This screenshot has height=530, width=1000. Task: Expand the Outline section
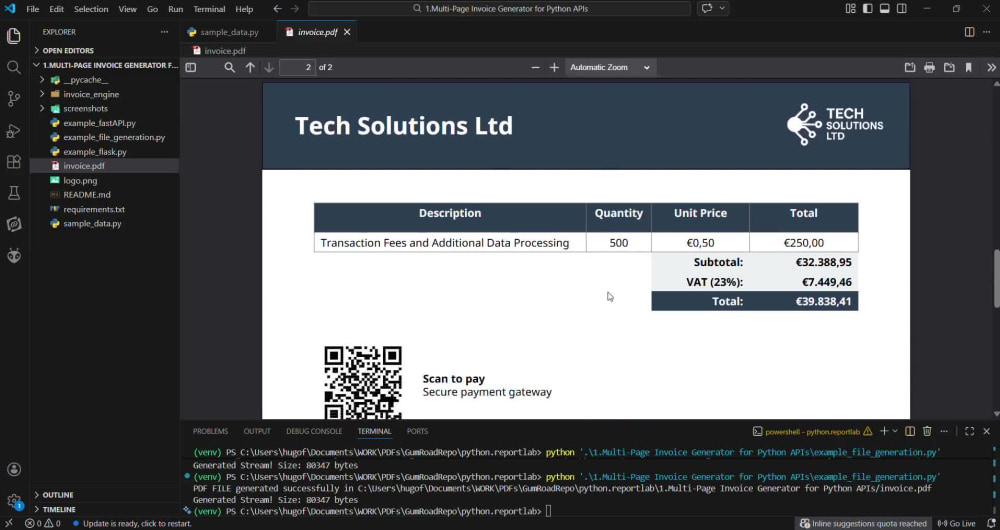[57, 495]
